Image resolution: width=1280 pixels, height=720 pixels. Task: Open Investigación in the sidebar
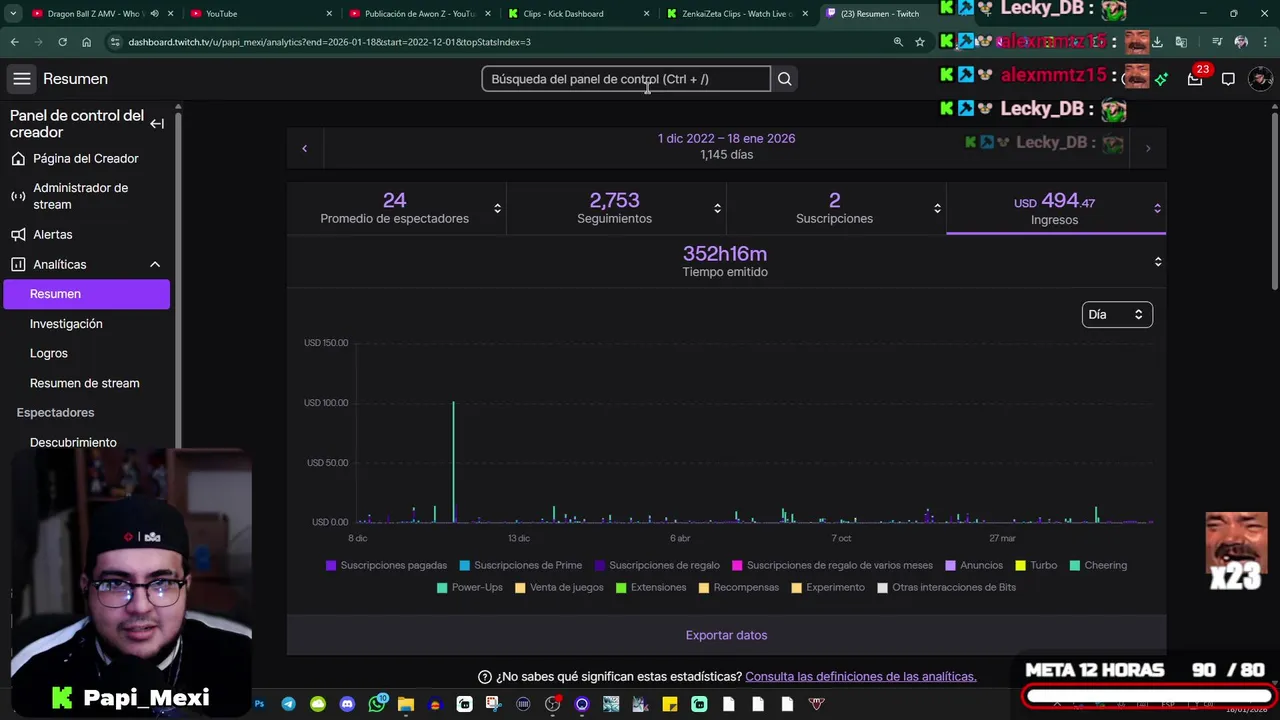pyautogui.click(x=66, y=324)
